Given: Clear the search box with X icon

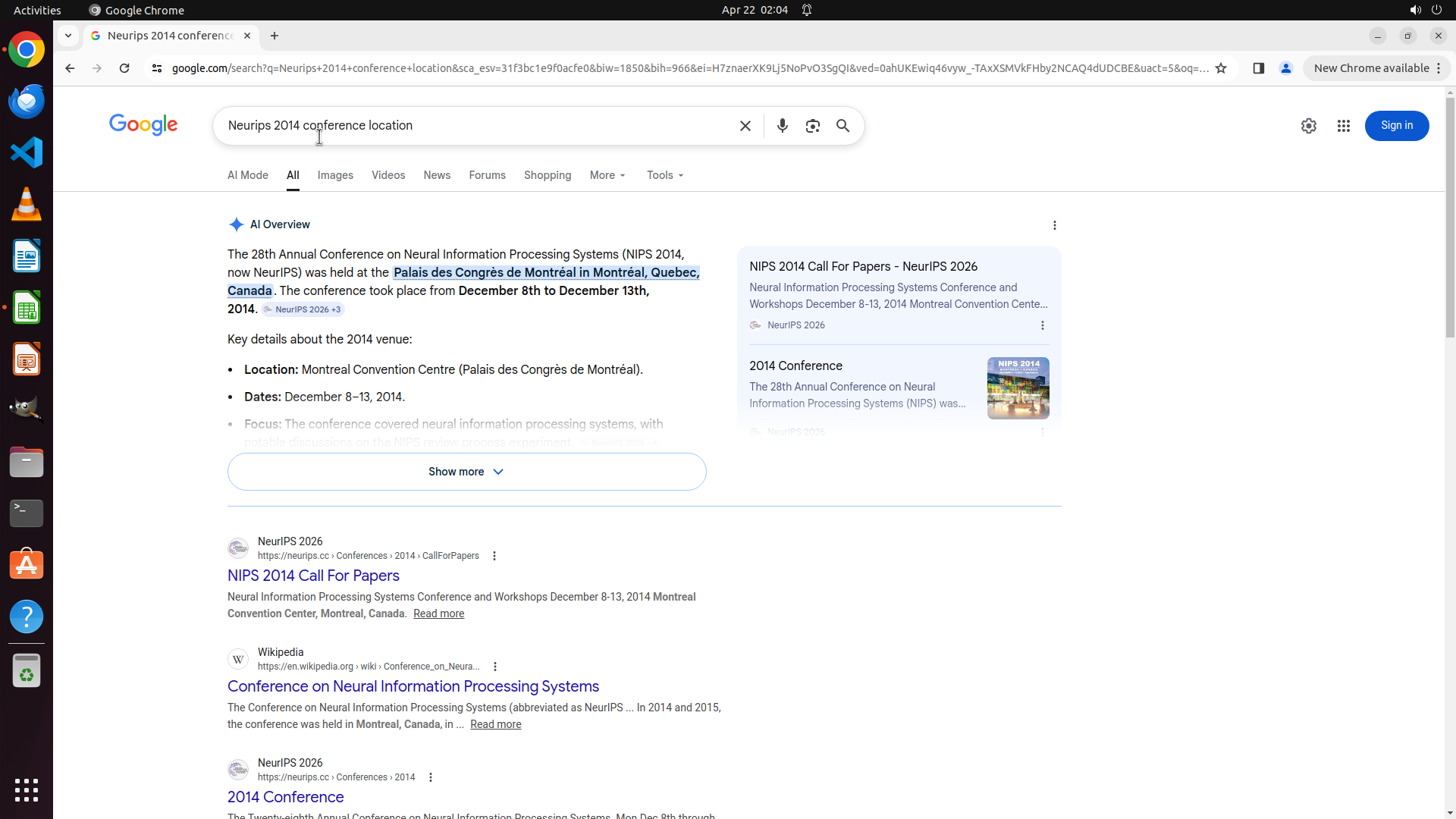Looking at the screenshot, I should click(x=745, y=126).
